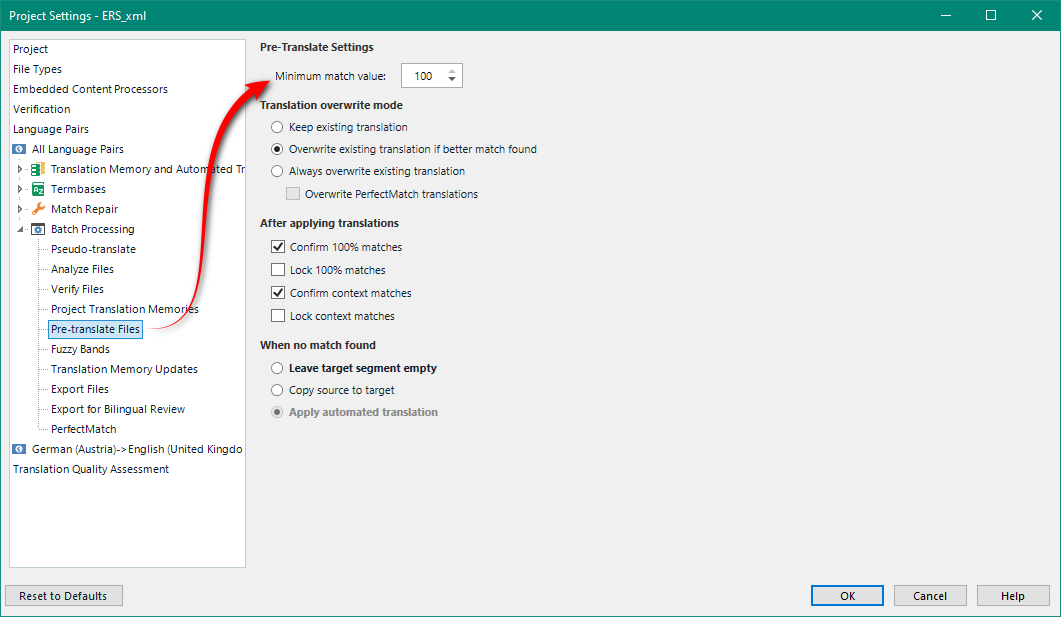Select Always overwrite existing translation

coord(277,171)
